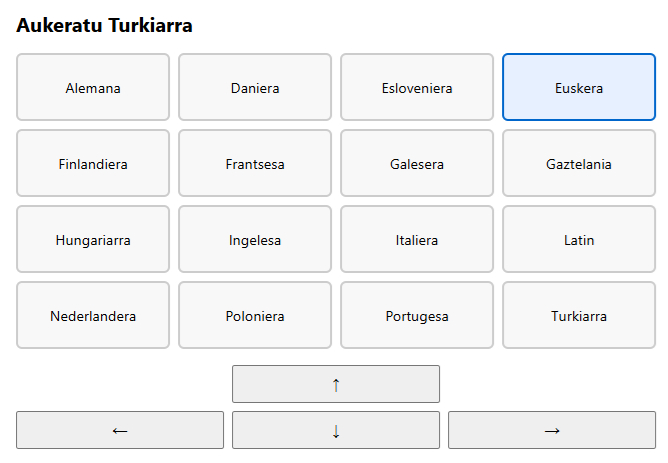Image resolution: width=668 pixels, height=463 pixels.
Task: Pick the Poloniera tile
Action: click(x=255, y=316)
